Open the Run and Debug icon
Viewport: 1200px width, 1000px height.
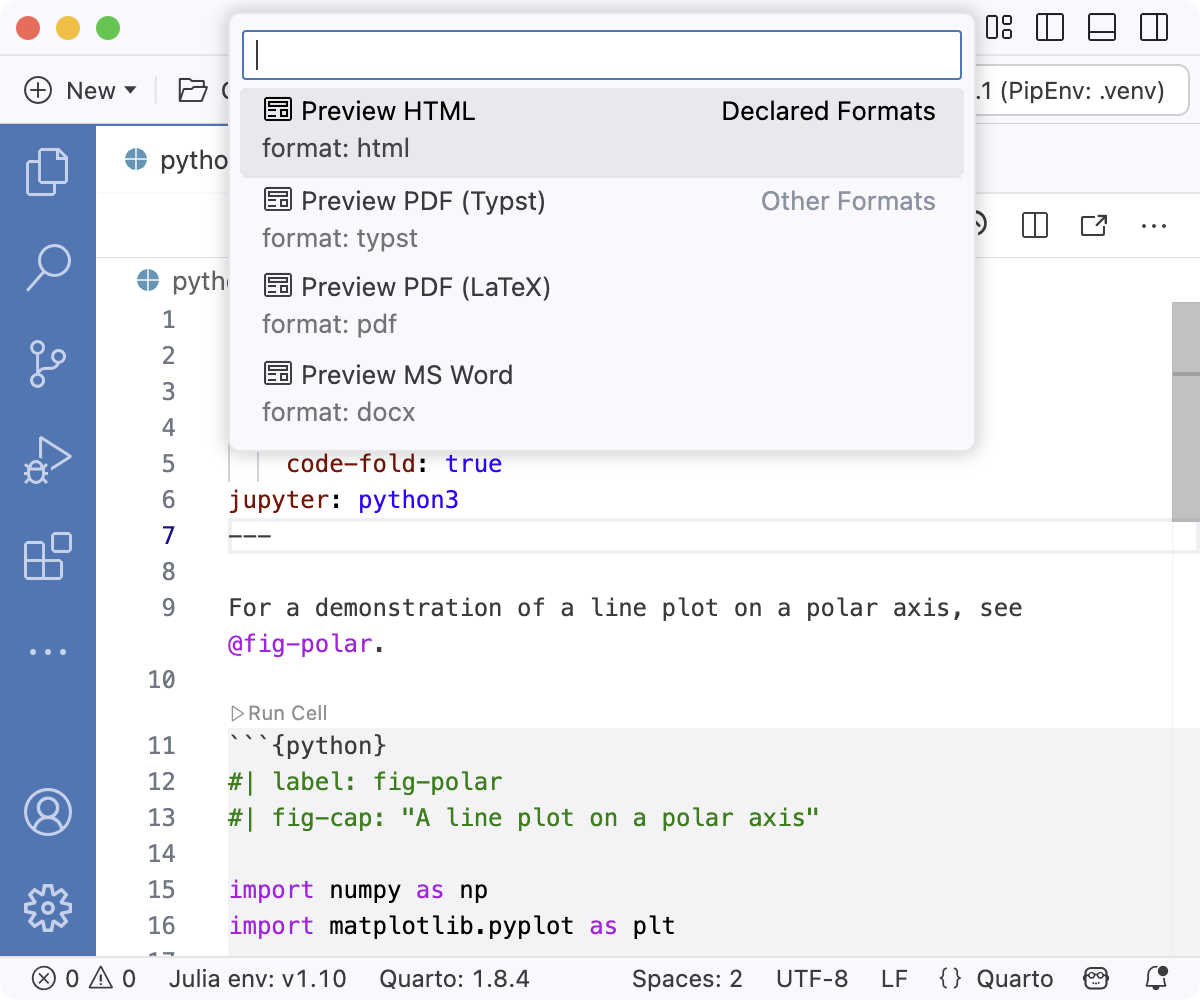[x=48, y=459]
